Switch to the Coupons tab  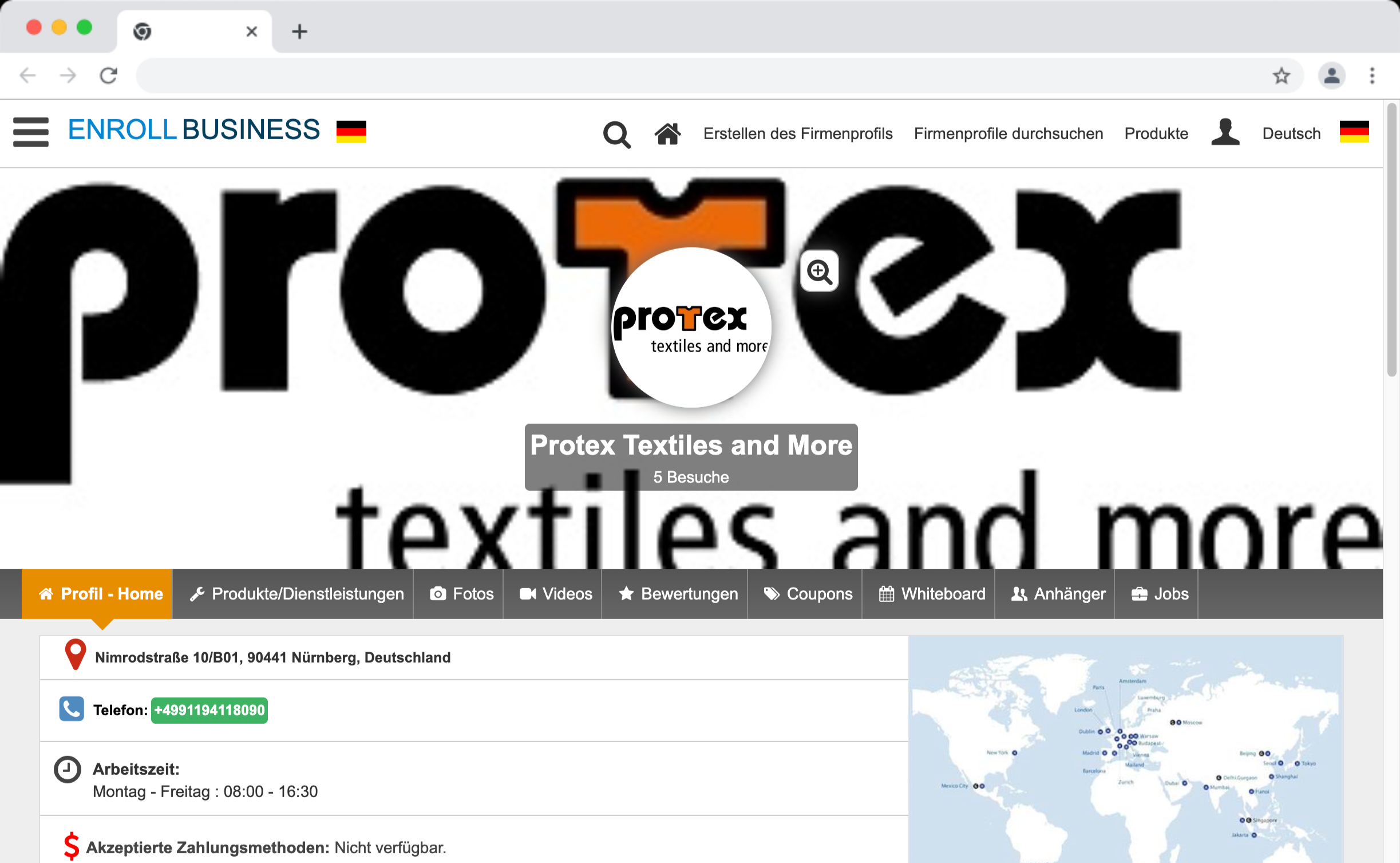(805, 594)
